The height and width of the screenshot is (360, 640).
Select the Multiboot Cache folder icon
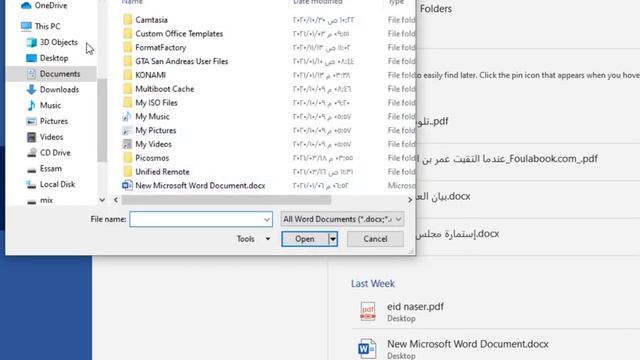pos(128,89)
